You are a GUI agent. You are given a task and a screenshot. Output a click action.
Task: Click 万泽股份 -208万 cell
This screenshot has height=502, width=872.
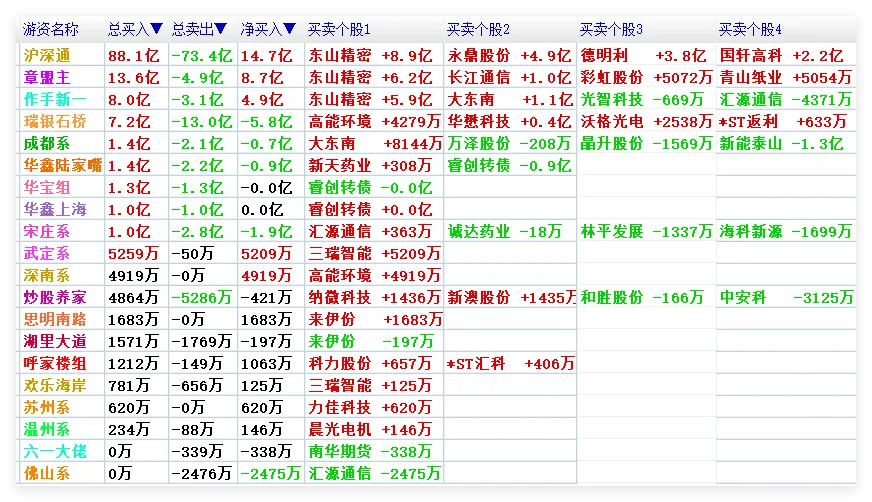(x=509, y=143)
